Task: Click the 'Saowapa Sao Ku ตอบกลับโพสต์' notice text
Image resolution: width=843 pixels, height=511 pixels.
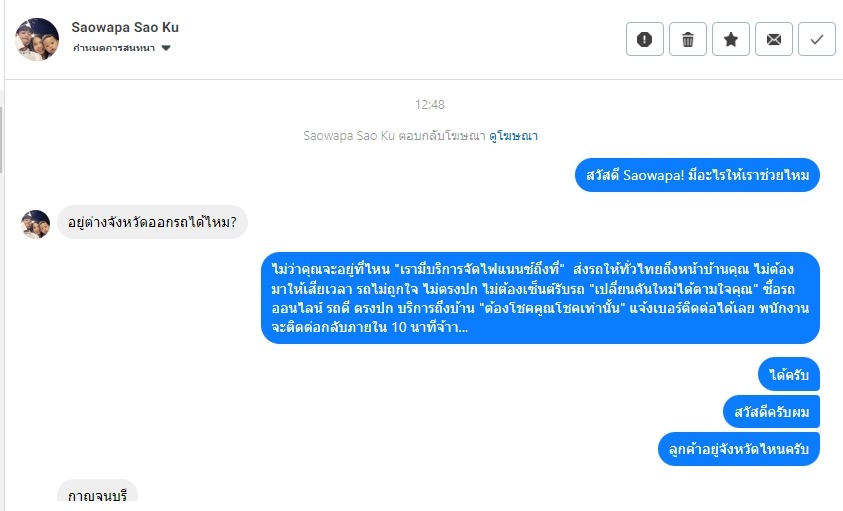Action: point(394,135)
